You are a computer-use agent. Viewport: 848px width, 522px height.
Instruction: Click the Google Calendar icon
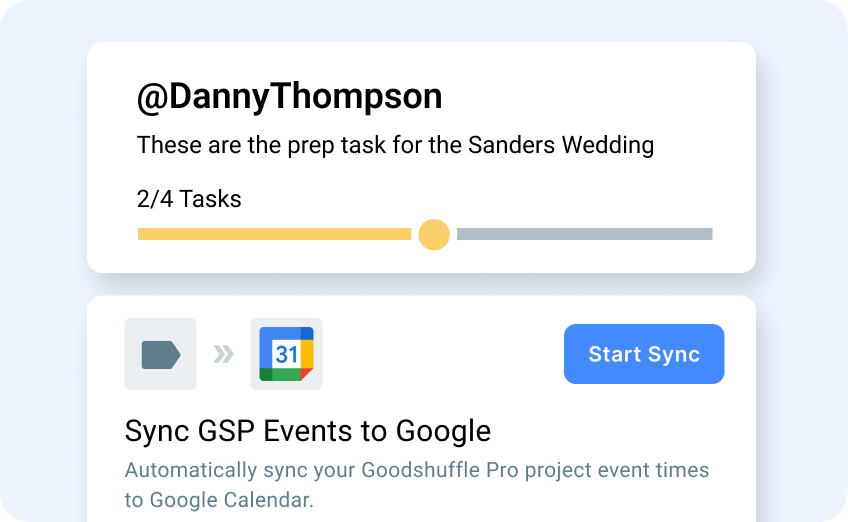click(x=286, y=354)
